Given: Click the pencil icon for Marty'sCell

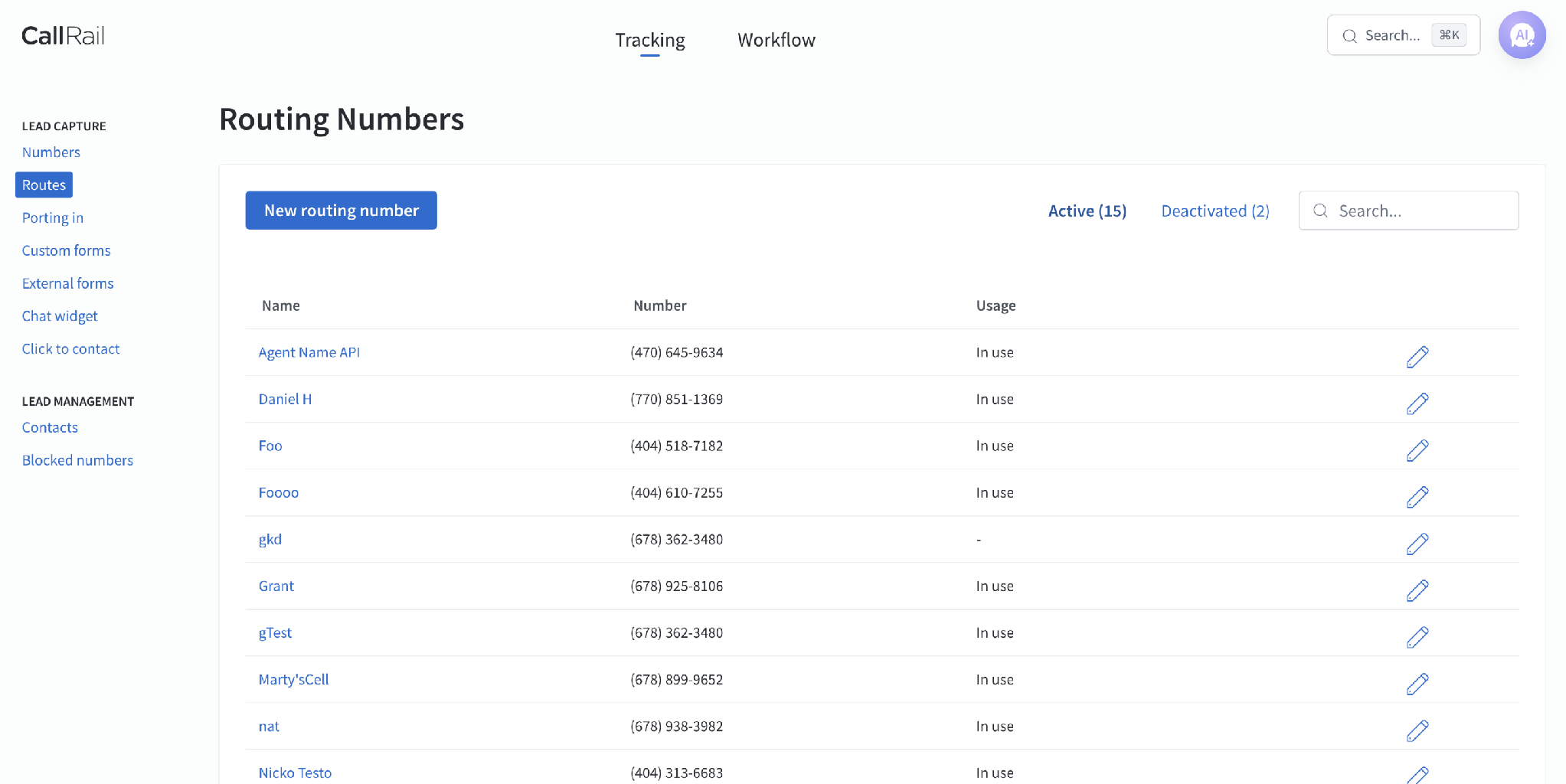Looking at the screenshot, I should coord(1417,684).
